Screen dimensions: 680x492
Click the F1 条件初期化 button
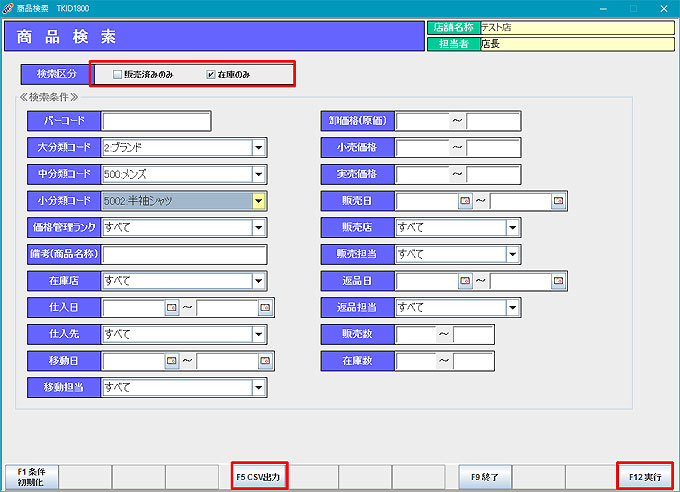pos(31,477)
